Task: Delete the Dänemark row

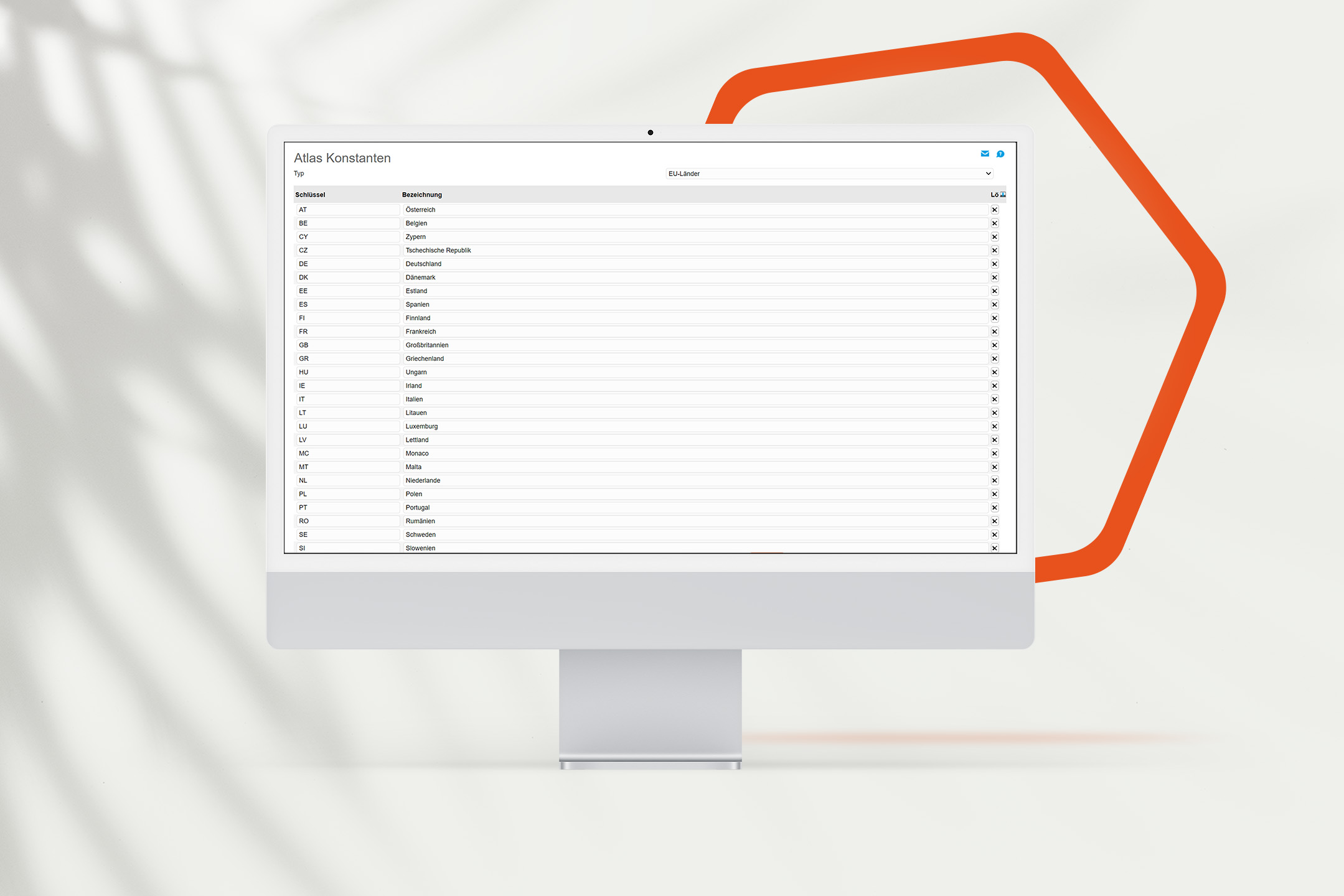Action: pyautogui.click(x=995, y=278)
